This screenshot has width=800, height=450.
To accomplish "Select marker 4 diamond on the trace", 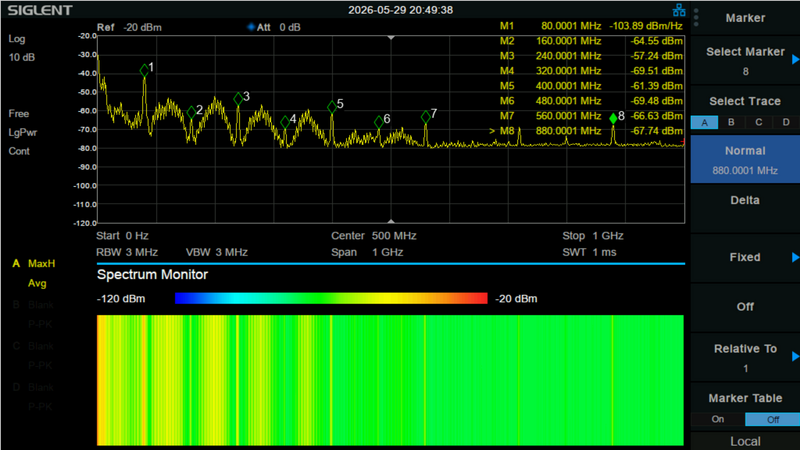I will (285, 122).
